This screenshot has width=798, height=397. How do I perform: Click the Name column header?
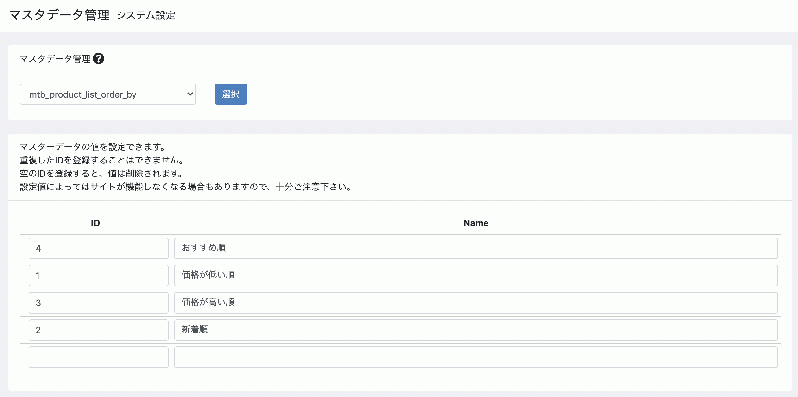tap(476, 223)
